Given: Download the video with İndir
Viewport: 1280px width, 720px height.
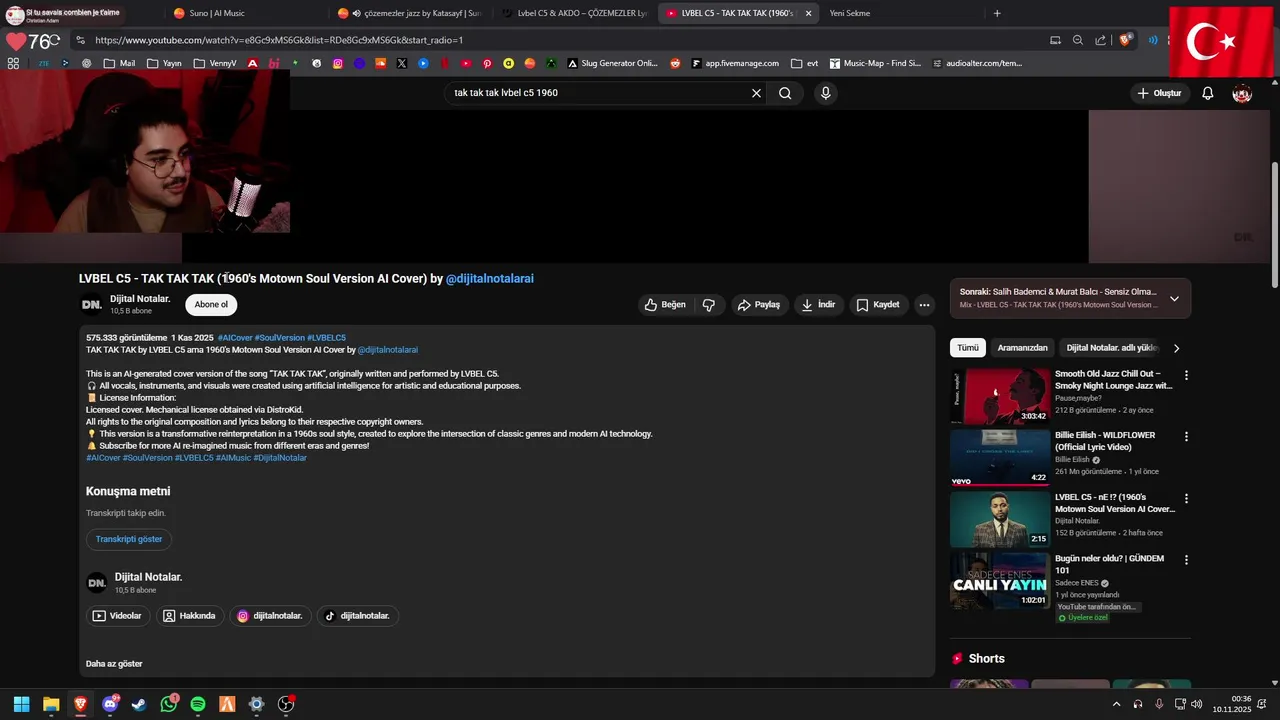Looking at the screenshot, I should [x=818, y=305].
